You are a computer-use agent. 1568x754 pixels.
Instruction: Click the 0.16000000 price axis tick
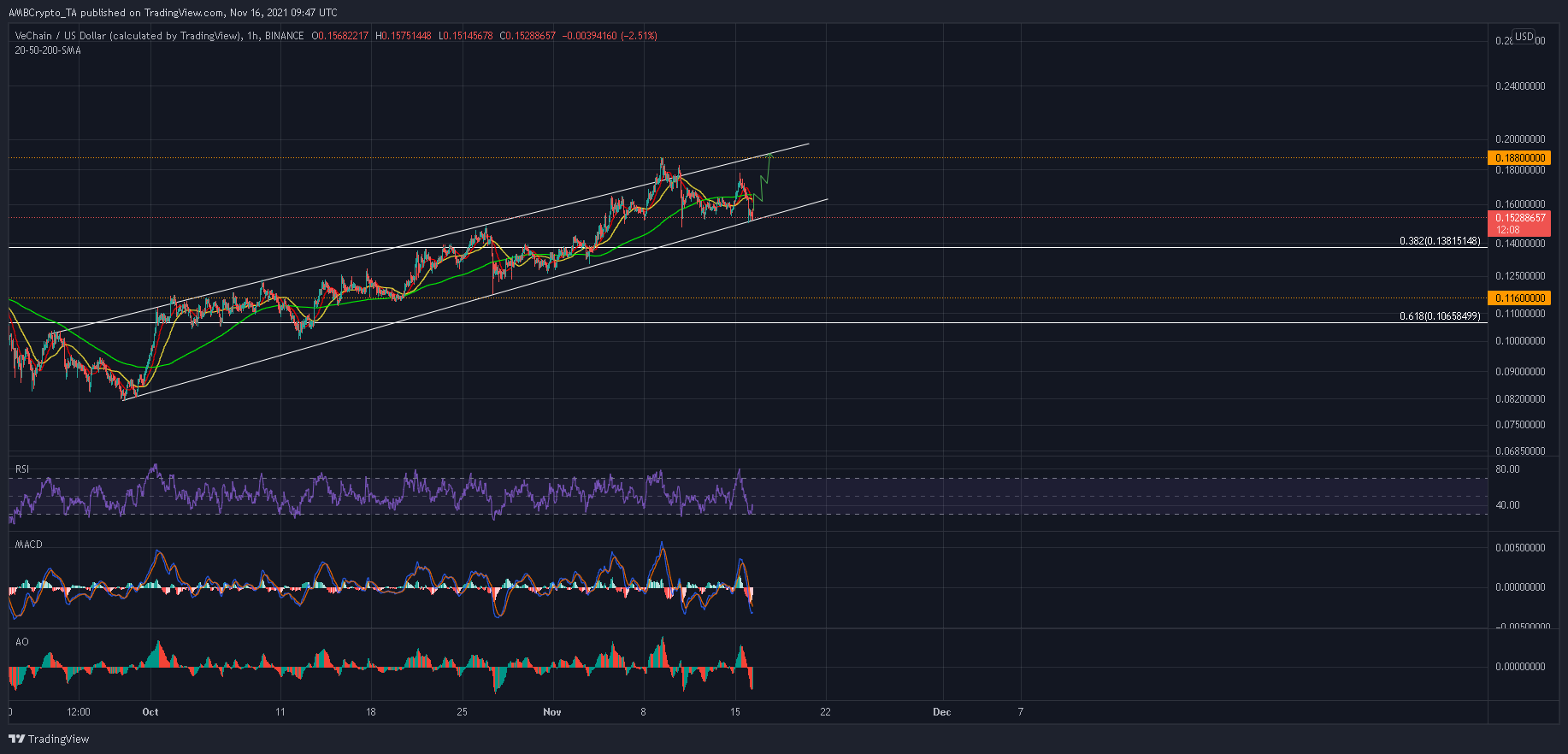pyautogui.click(x=1520, y=204)
